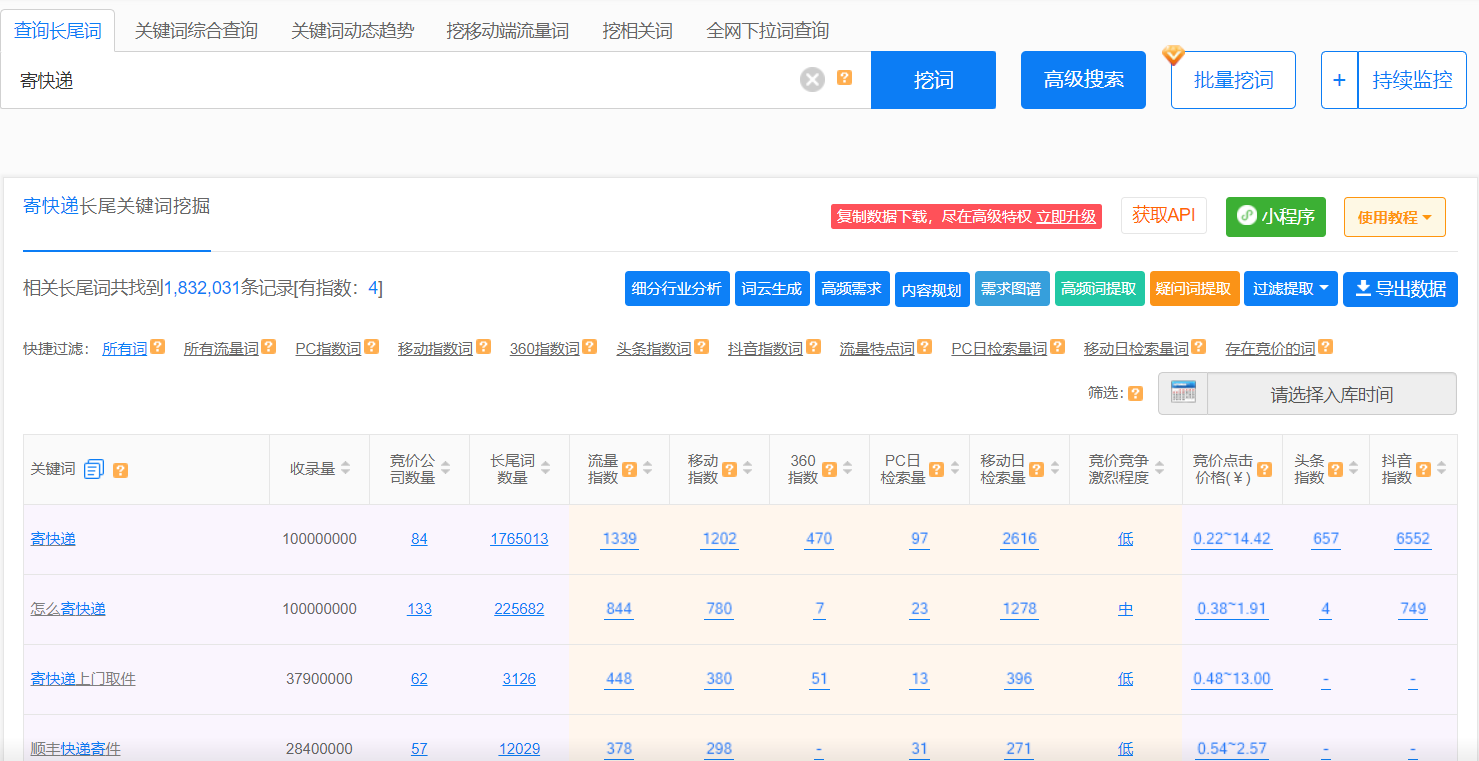Open keyword link 寄快递上门取件

coord(83,679)
